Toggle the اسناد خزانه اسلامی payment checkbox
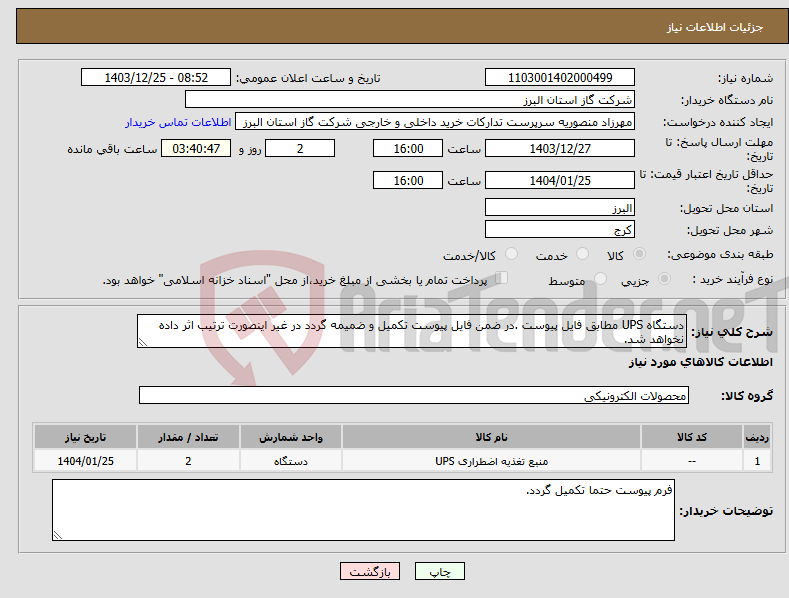Image resolution: width=789 pixels, height=598 pixels. [x=501, y=277]
